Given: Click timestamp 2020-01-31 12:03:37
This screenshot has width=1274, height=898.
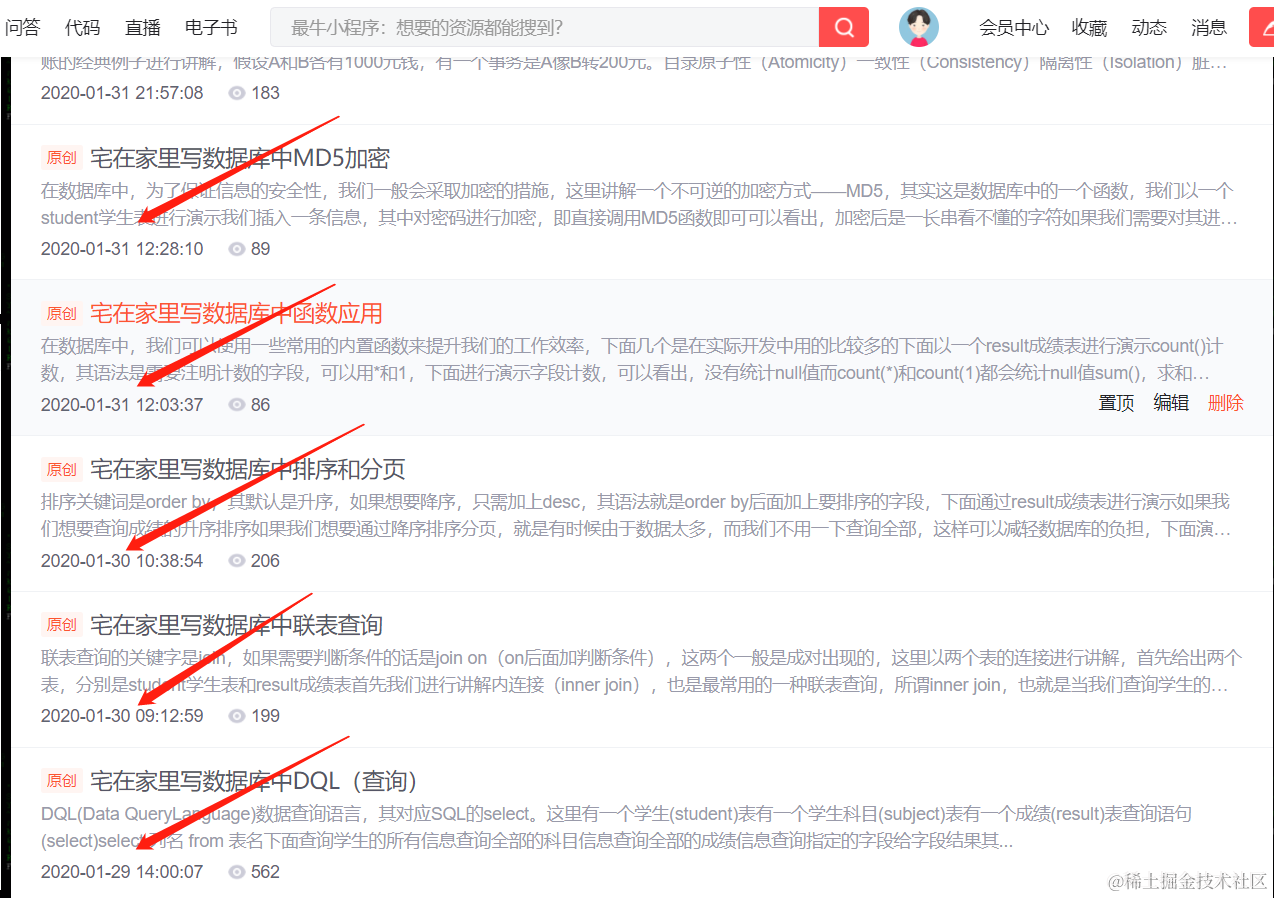Looking at the screenshot, I should click(122, 405).
